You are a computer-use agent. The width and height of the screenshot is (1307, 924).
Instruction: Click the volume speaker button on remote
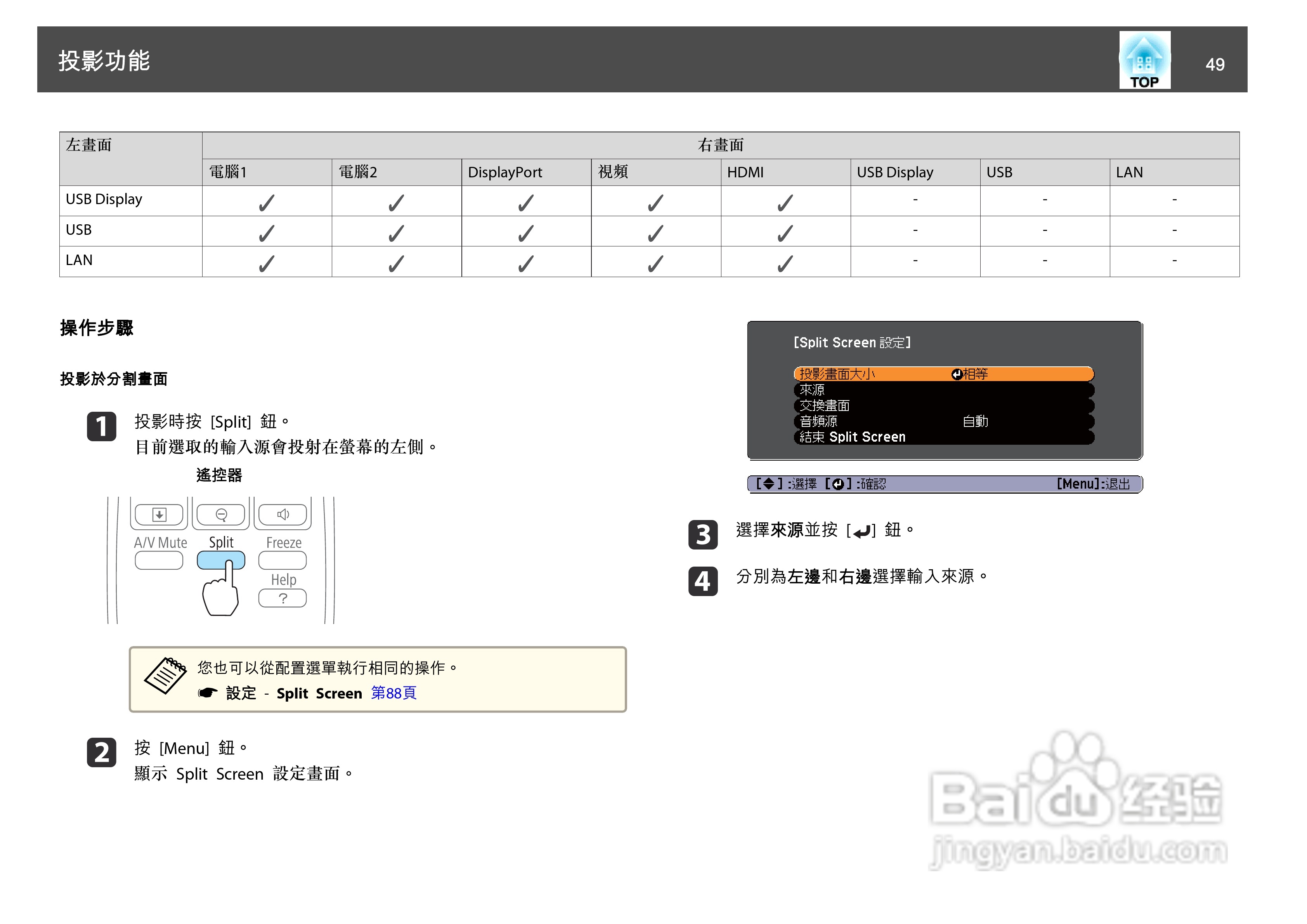[x=283, y=515]
